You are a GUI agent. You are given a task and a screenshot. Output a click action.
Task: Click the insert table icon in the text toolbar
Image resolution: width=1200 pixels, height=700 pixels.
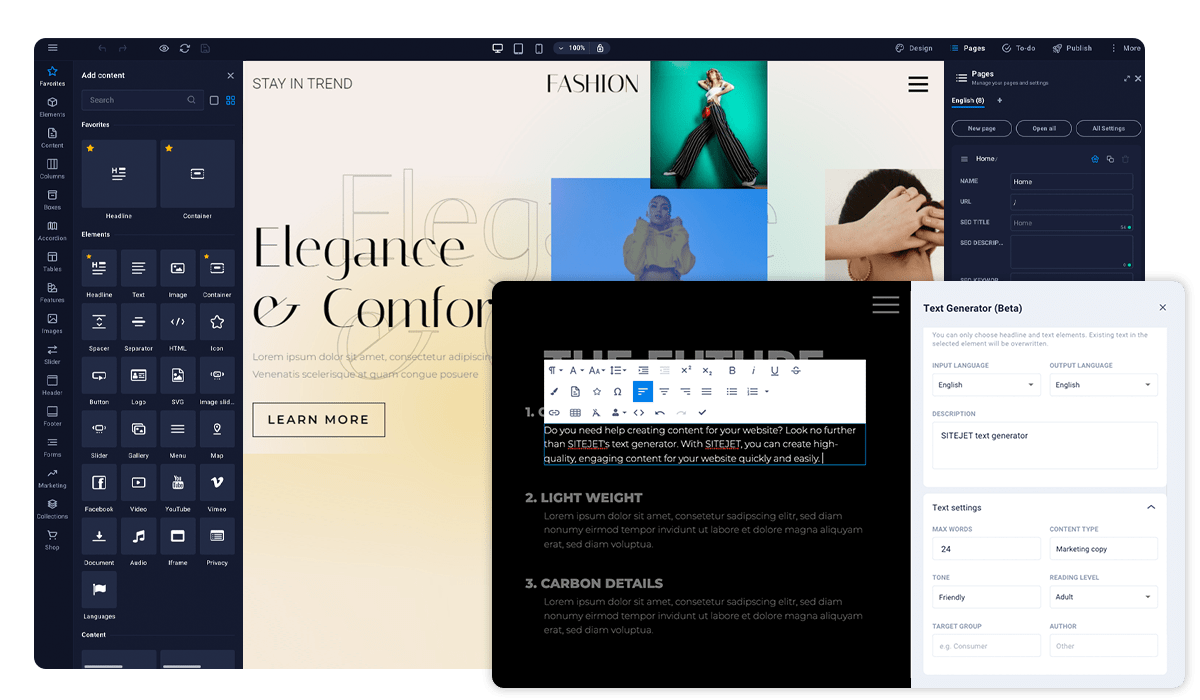coord(575,412)
